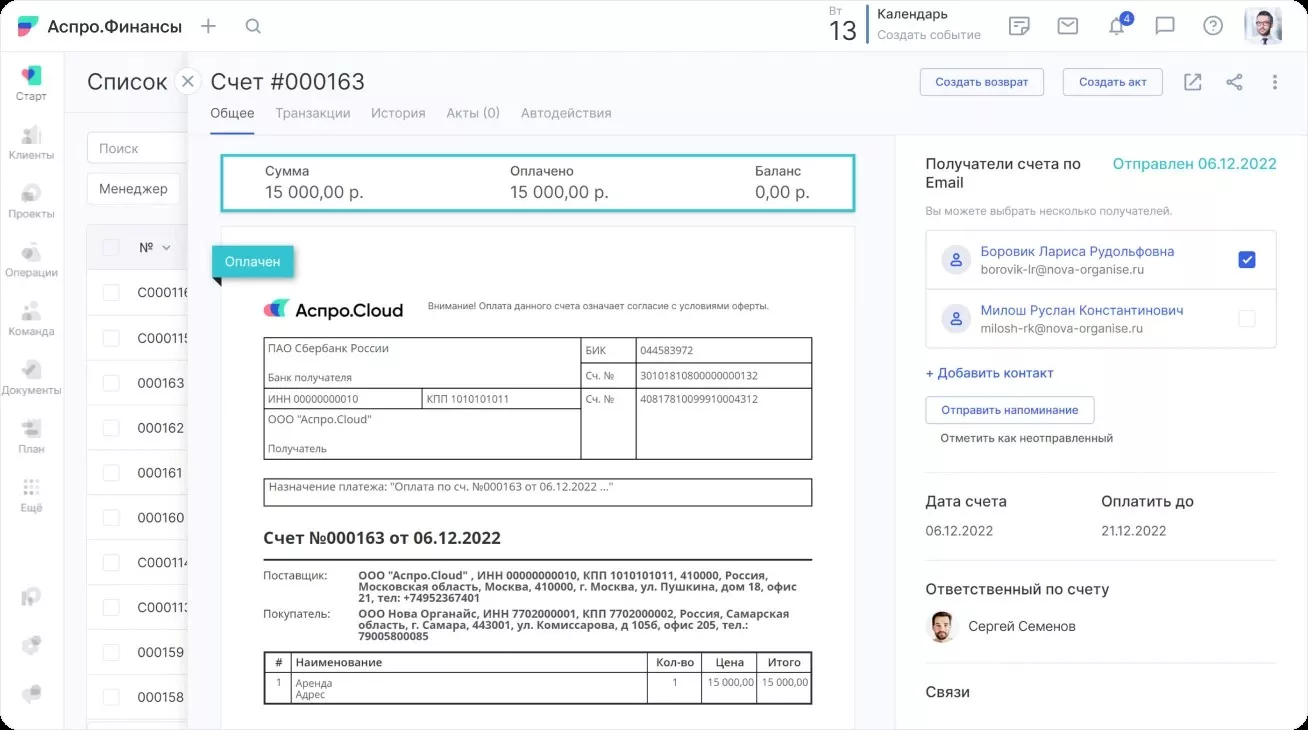
Task: Switch to the История tab
Action: coord(398,113)
